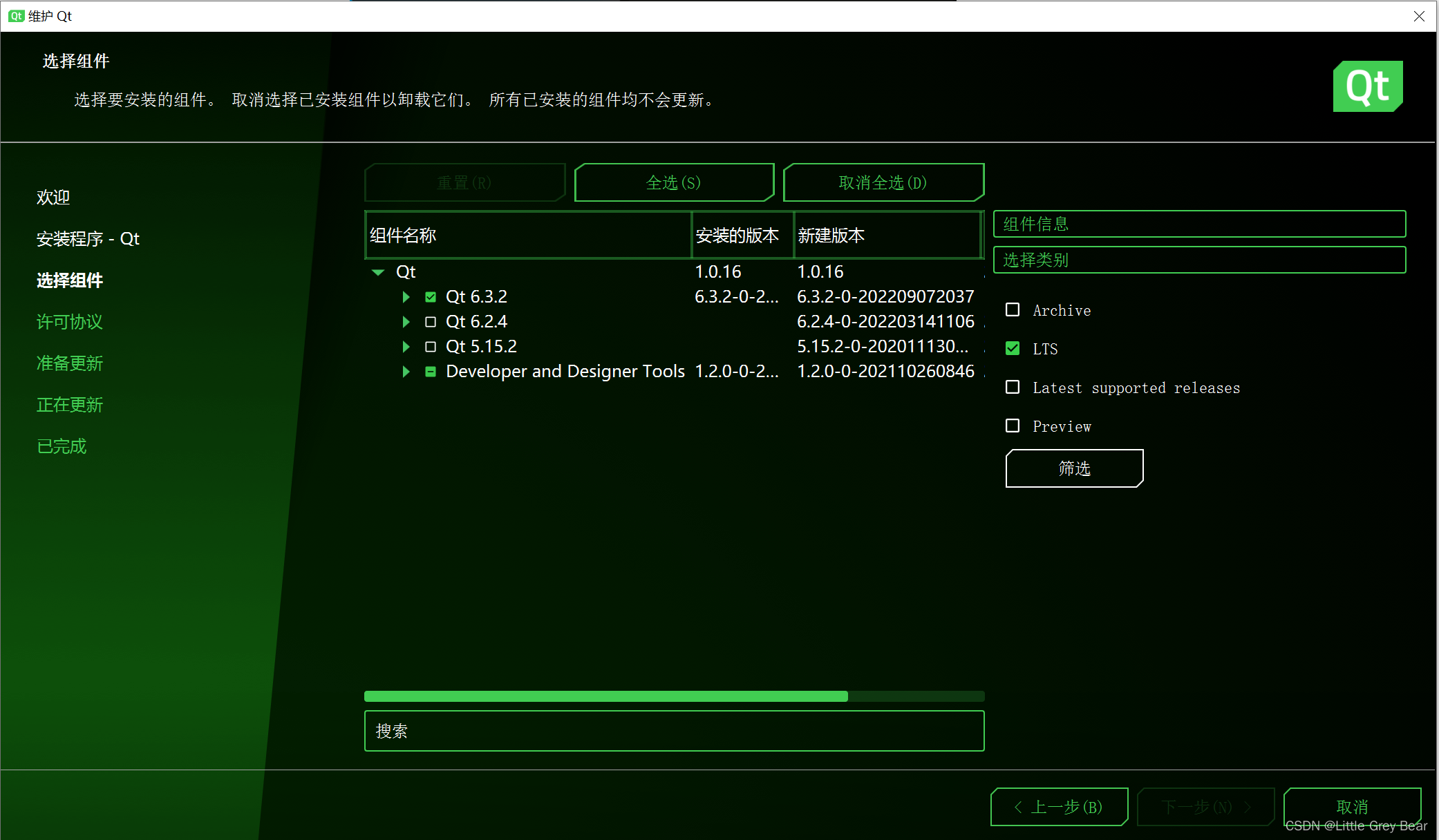Viewport: 1439px width, 840px height.
Task: Collapse the Qt root tree node
Action: pyautogui.click(x=378, y=271)
